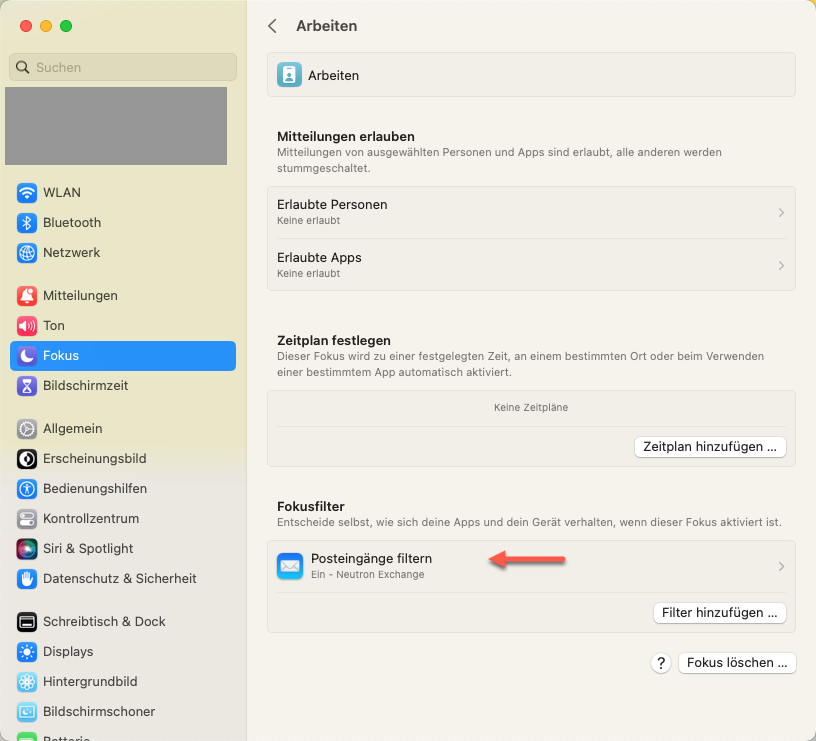Click the Arbeiten focus badge icon
The width and height of the screenshot is (816, 741).
[x=289, y=75]
